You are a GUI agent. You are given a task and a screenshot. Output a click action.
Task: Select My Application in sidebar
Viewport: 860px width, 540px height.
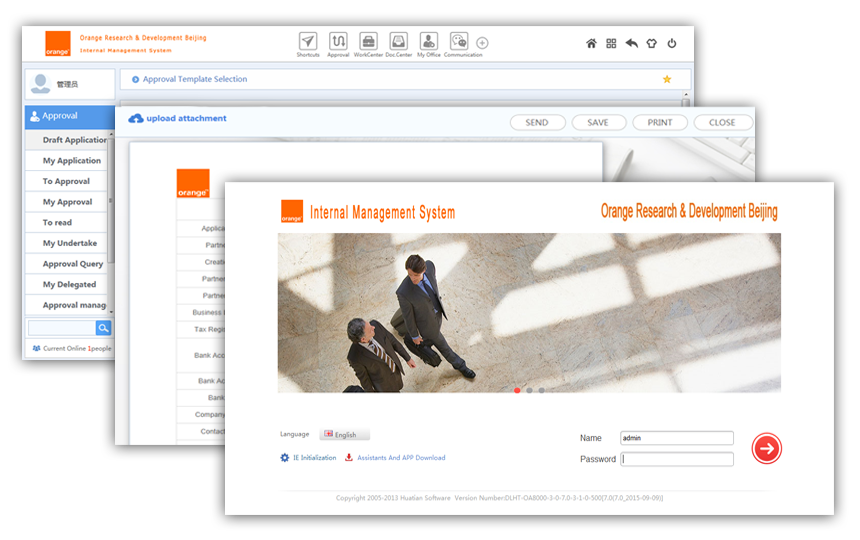point(72,161)
